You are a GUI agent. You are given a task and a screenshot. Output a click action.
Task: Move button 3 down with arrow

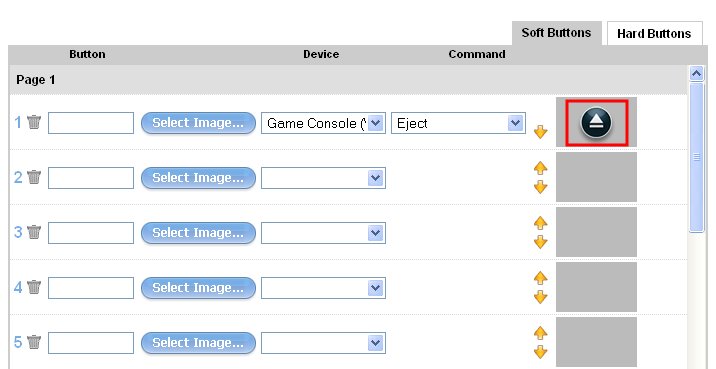[x=541, y=242]
